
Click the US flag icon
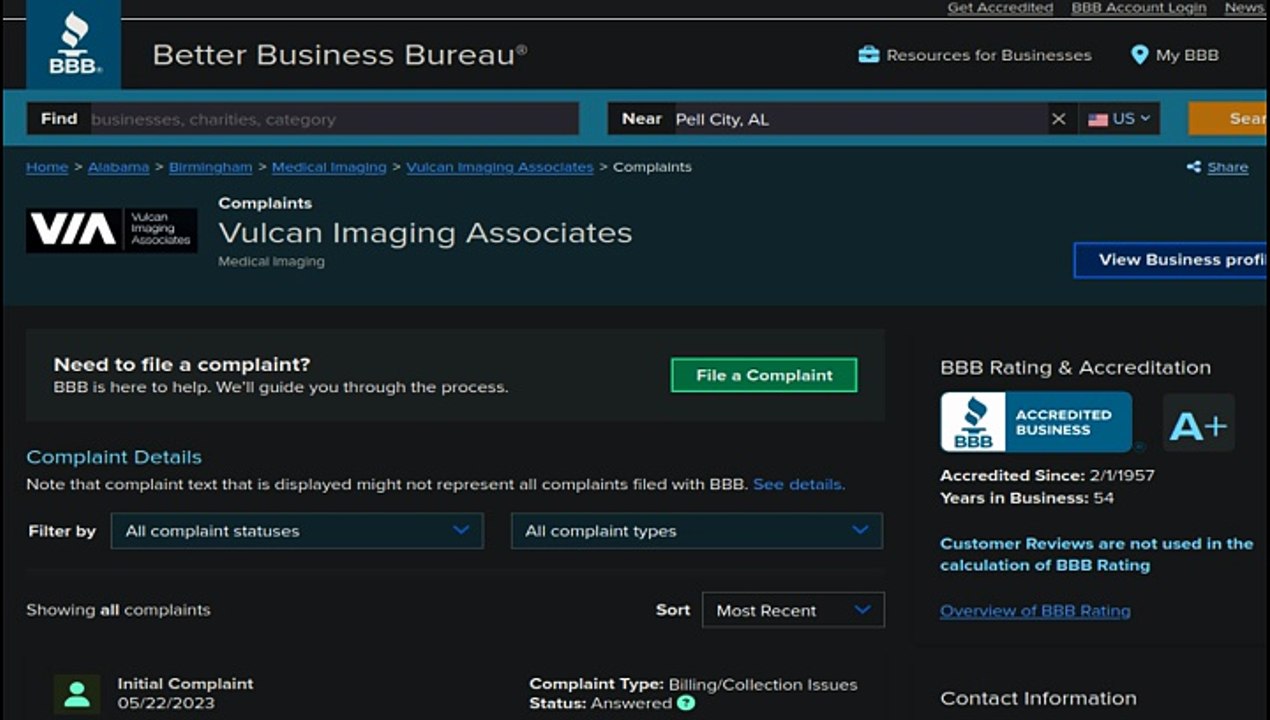point(1098,119)
